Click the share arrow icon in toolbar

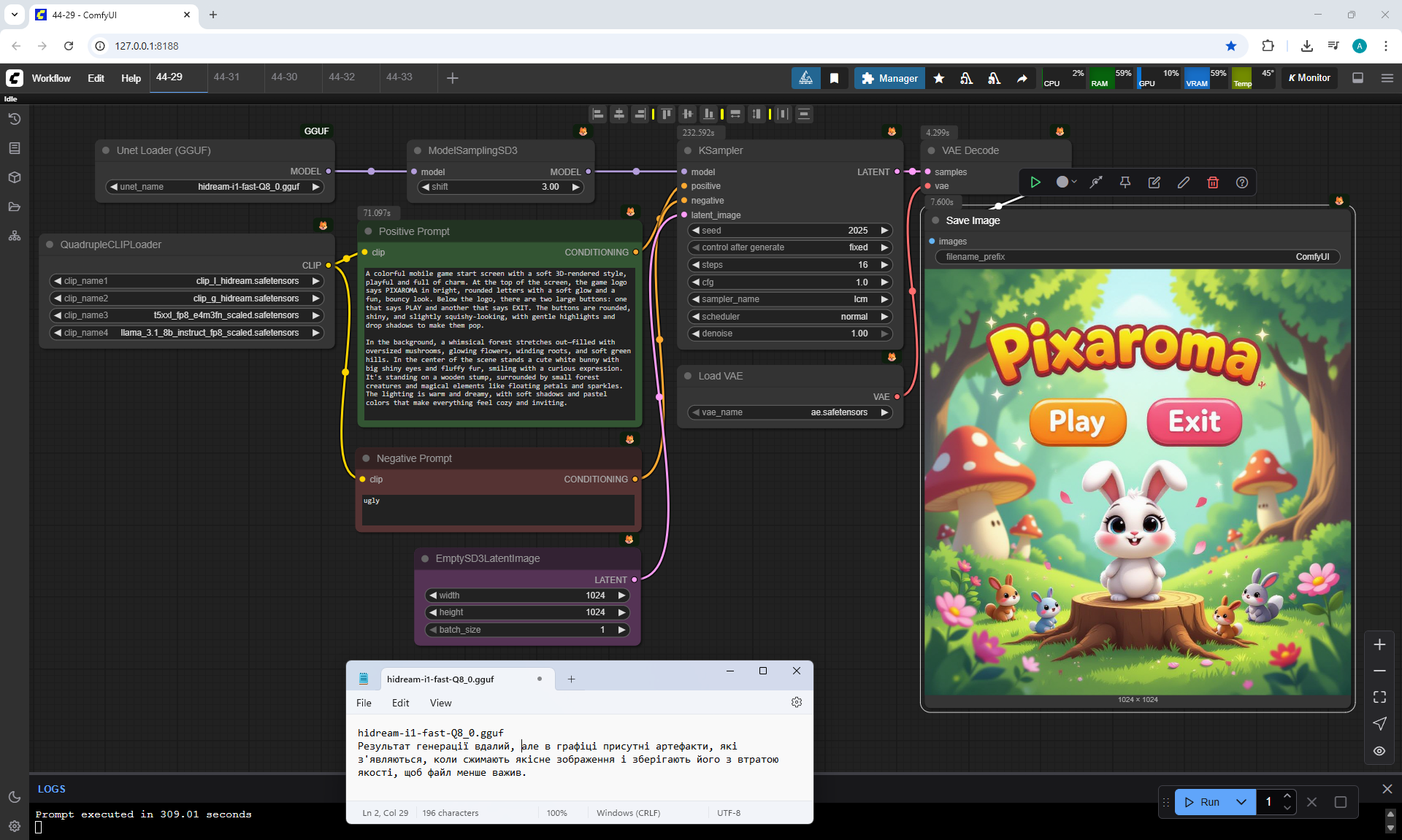tap(1022, 78)
